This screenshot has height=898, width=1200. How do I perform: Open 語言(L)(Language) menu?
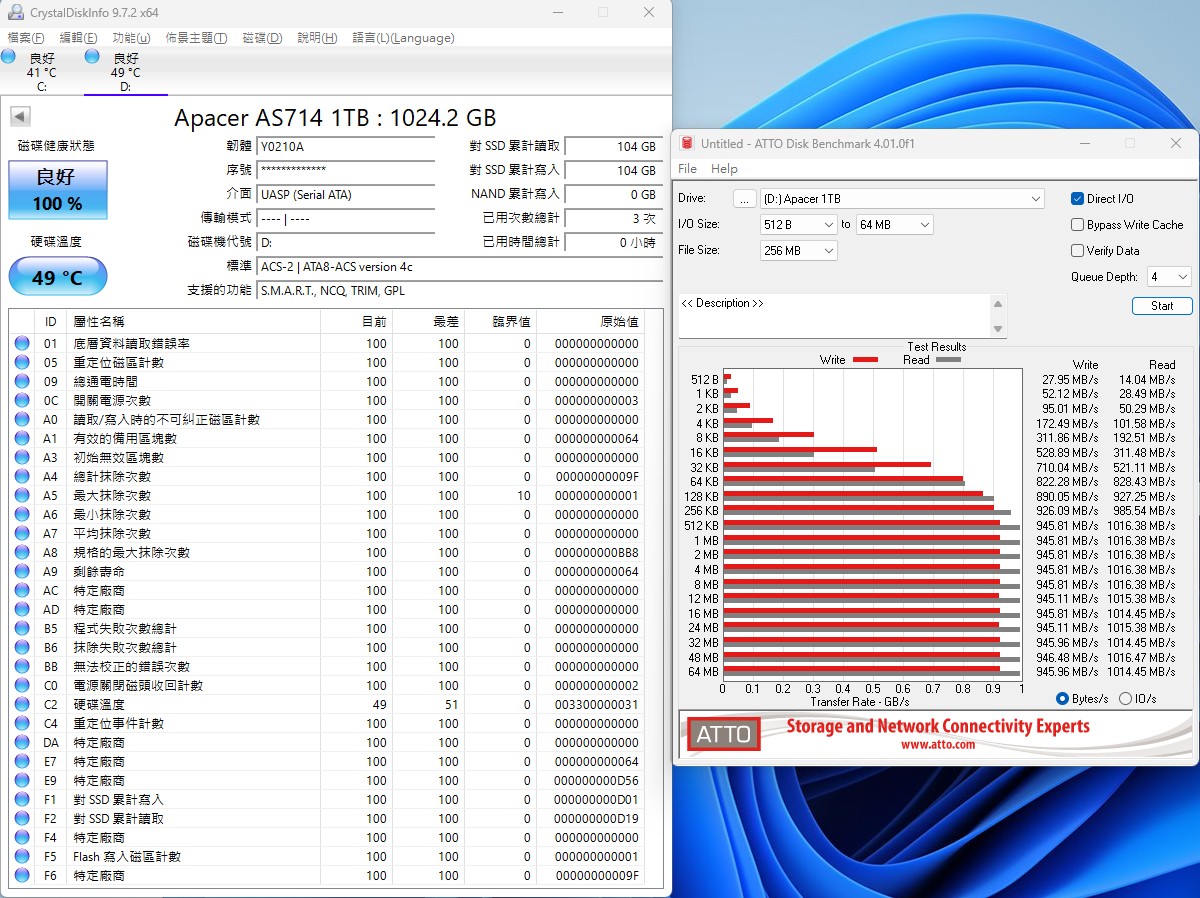(x=403, y=38)
